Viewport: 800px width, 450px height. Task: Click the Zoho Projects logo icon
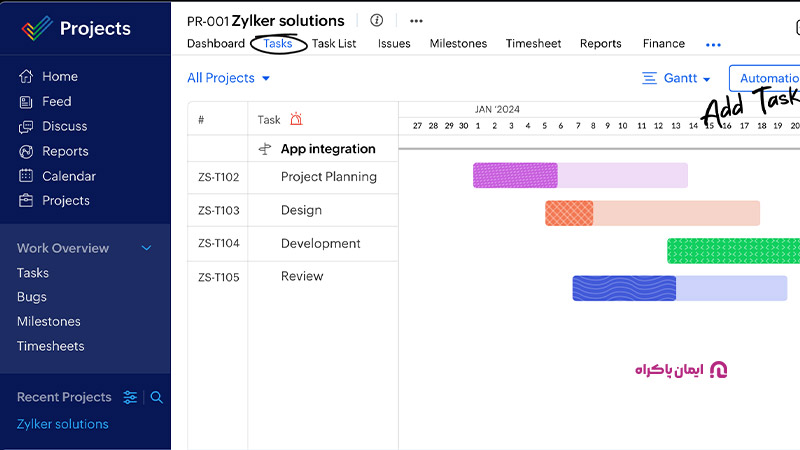37,28
